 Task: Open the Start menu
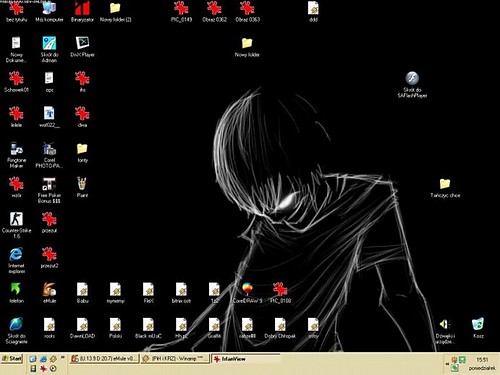[x=12, y=359]
